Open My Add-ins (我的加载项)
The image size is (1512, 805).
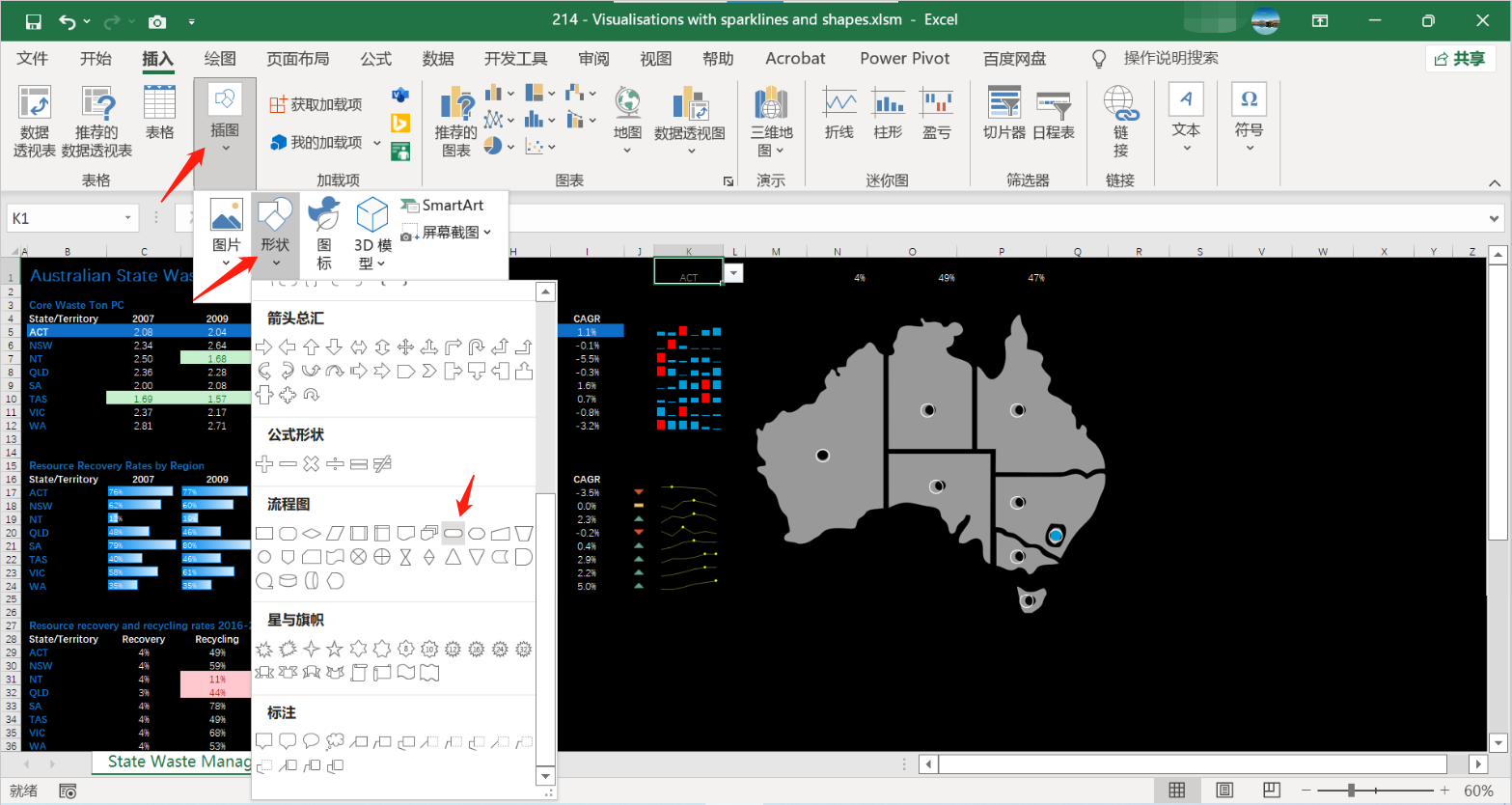pyautogui.click(x=316, y=142)
